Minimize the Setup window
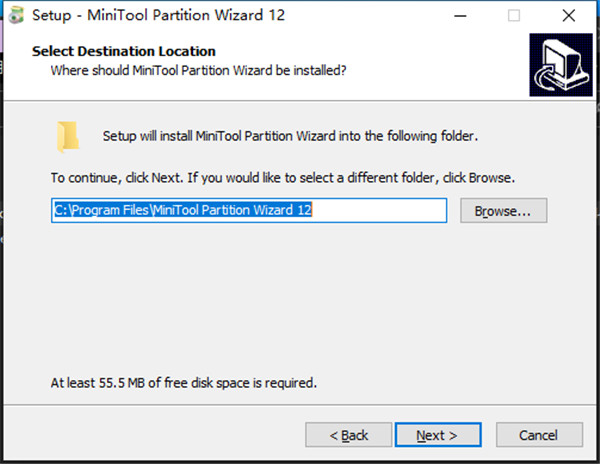The image size is (600, 464). [461, 16]
